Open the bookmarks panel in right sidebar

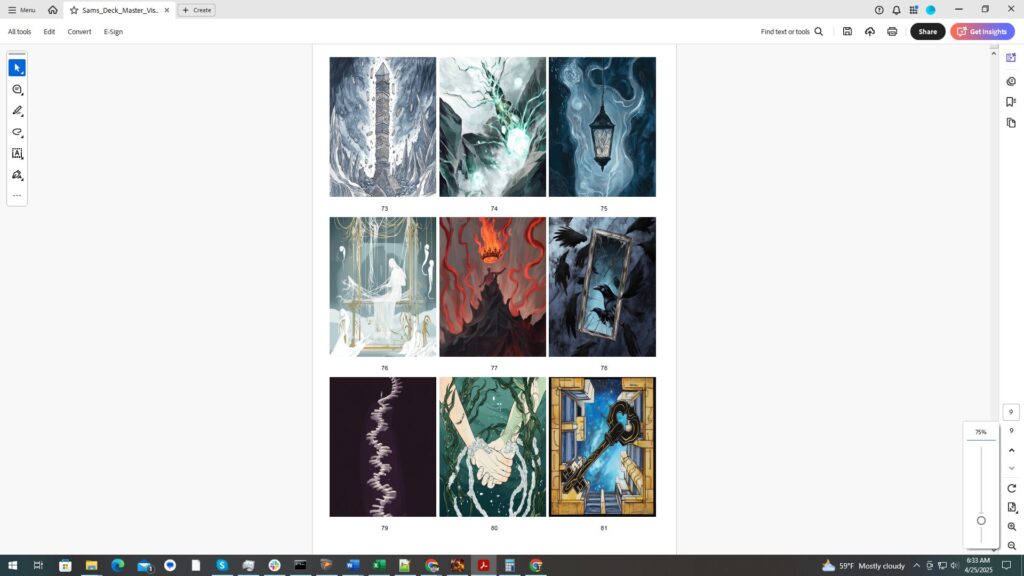(1011, 102)
